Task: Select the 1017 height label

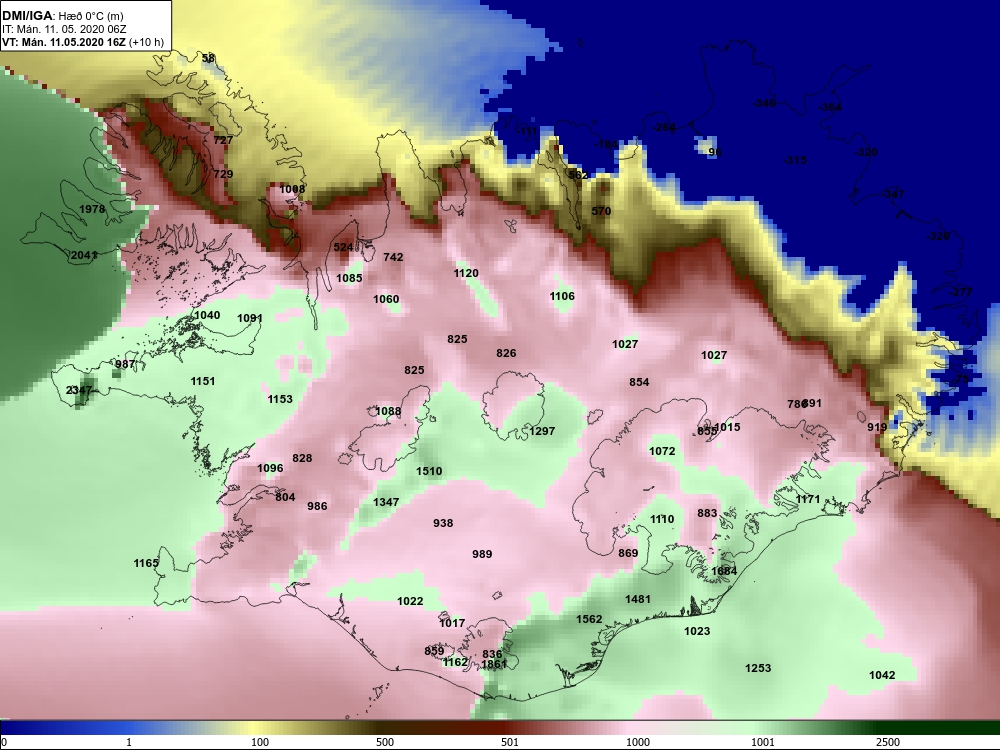Action: click(452, 623)
